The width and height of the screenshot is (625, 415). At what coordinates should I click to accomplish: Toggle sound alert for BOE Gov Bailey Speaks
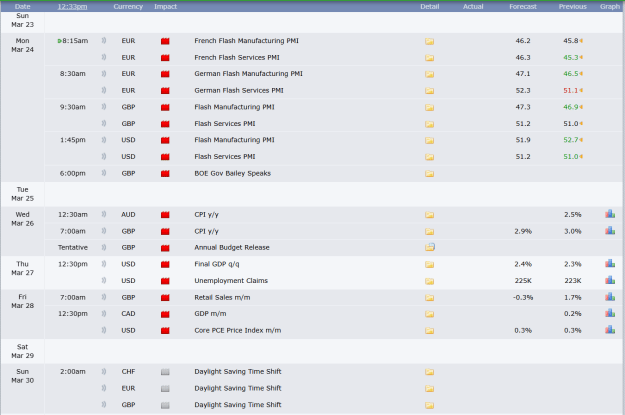104,173
